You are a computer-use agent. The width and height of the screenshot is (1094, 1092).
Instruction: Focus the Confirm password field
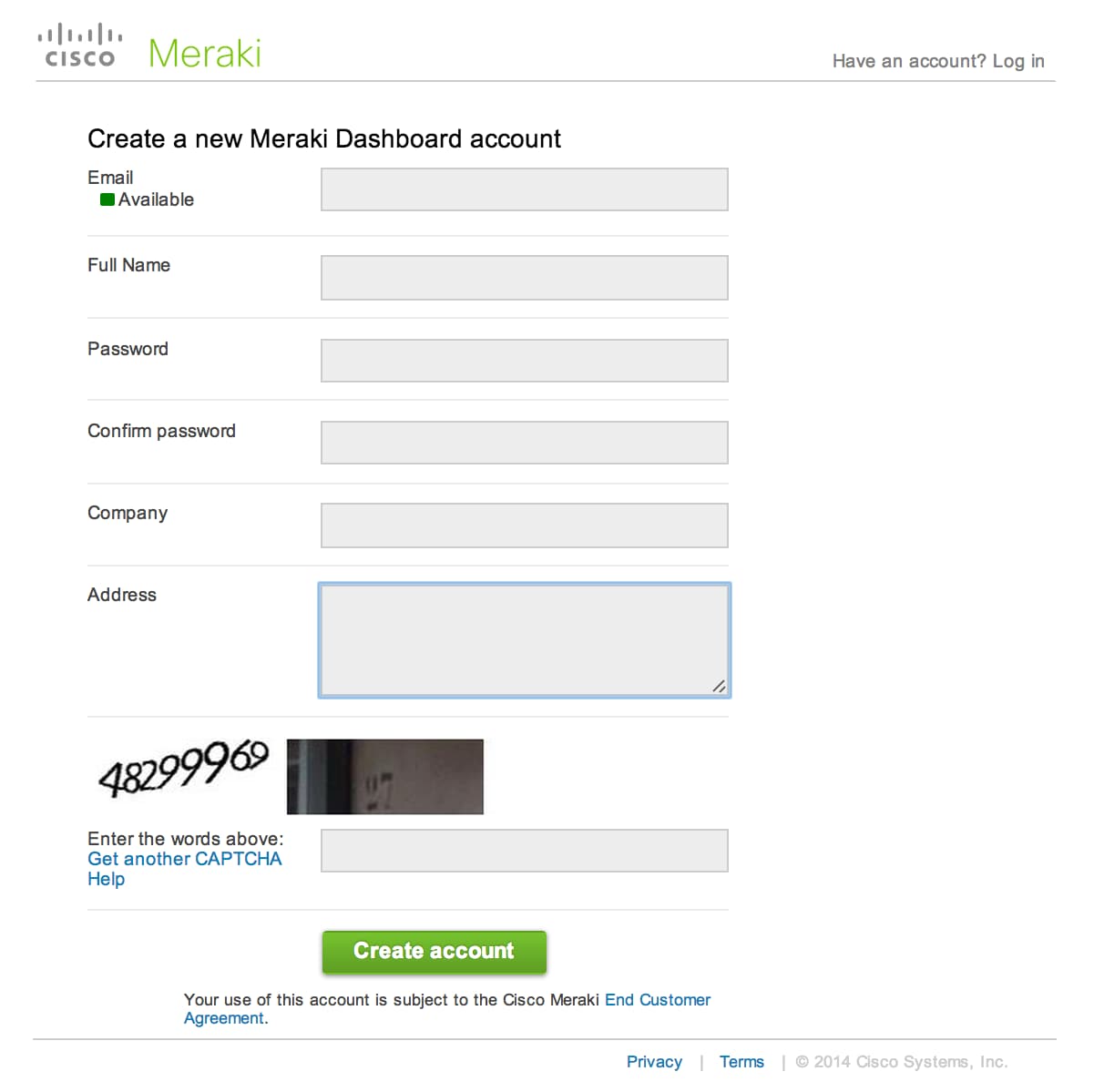pyautogui.click(x=525, y=443)
